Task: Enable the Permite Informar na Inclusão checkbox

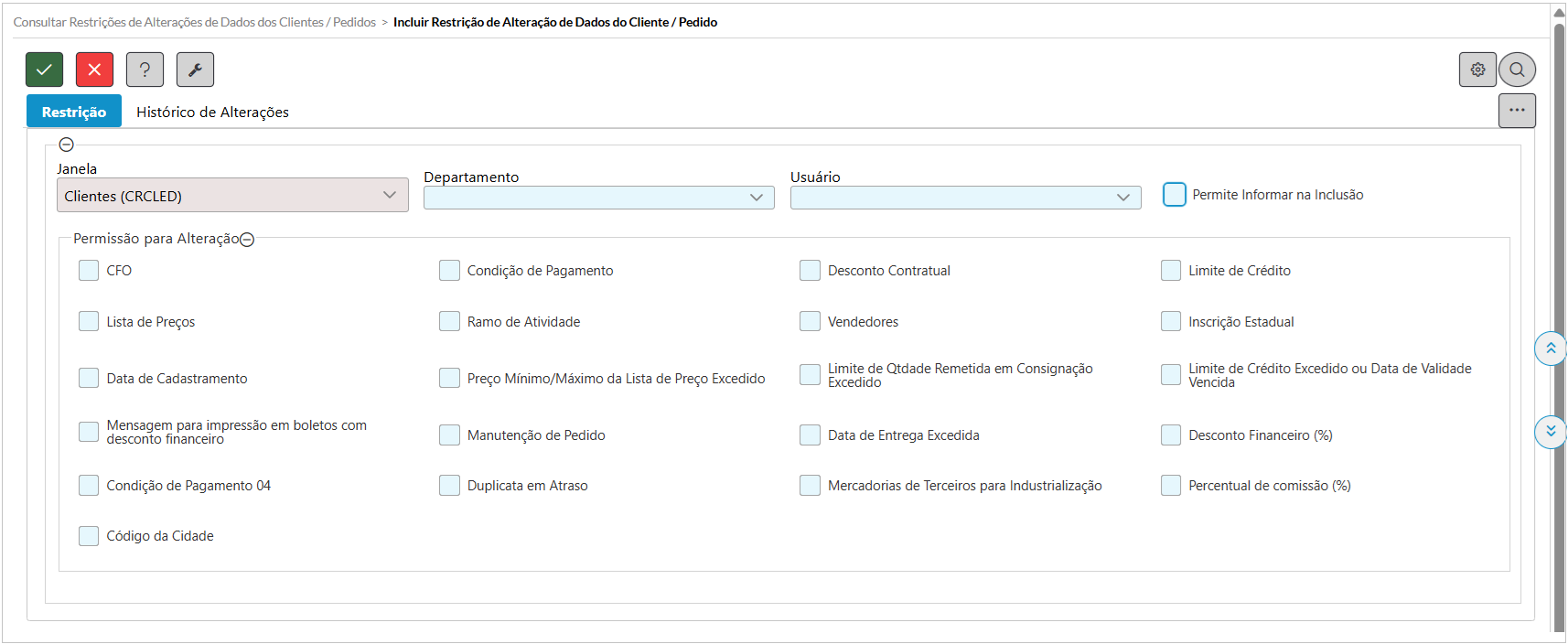Action: pos(1175,195)
